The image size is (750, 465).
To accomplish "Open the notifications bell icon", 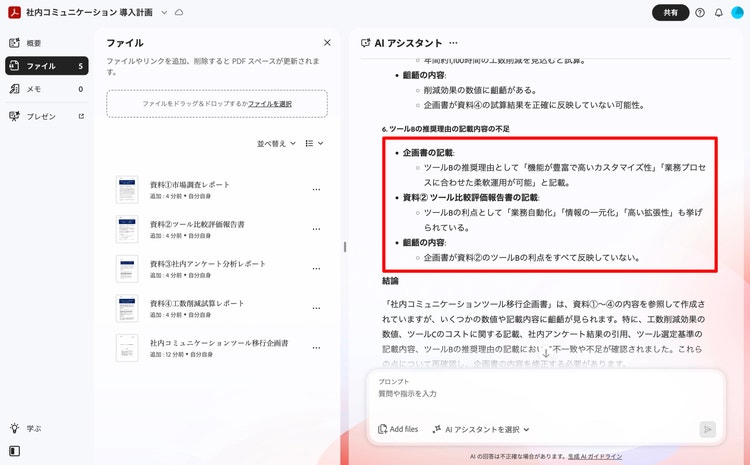I will click(718, 13).
